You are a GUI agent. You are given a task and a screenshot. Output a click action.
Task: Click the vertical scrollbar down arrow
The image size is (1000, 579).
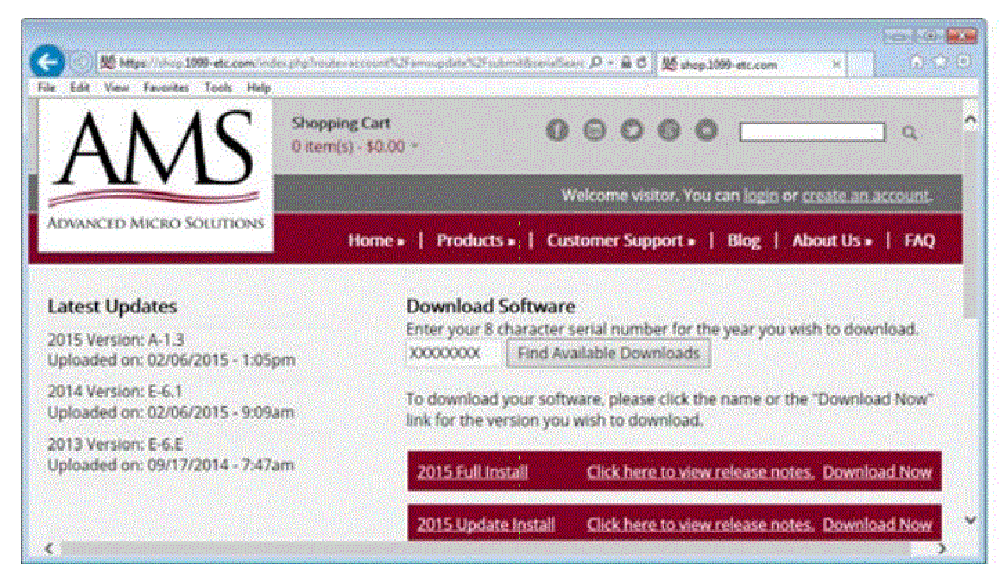coord(970,520)
